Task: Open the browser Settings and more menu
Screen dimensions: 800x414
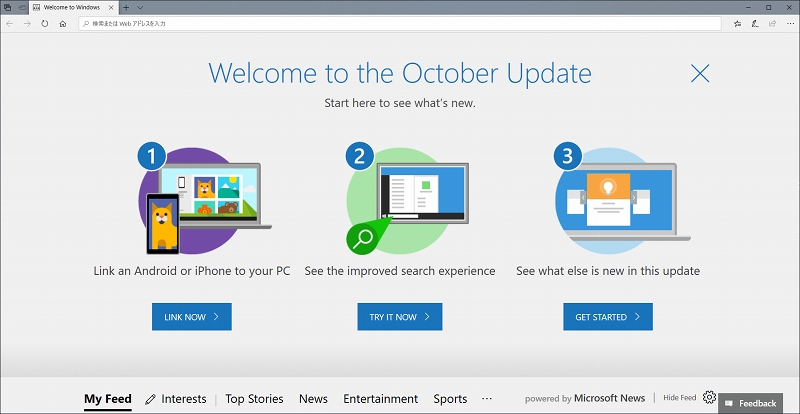Action: tap(789, 23)
